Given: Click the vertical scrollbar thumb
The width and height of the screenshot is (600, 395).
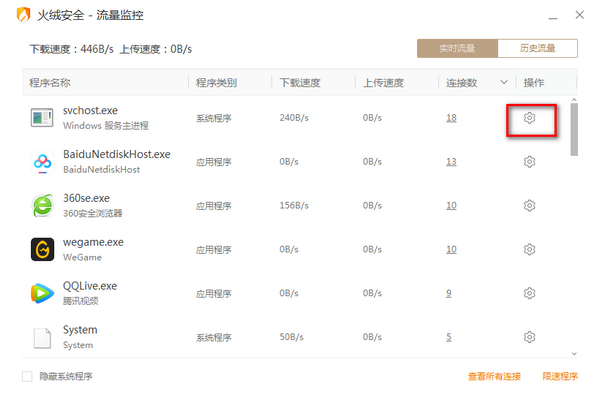Looking at the screenshot, I should pyautogui.click(x=574, y=129).
